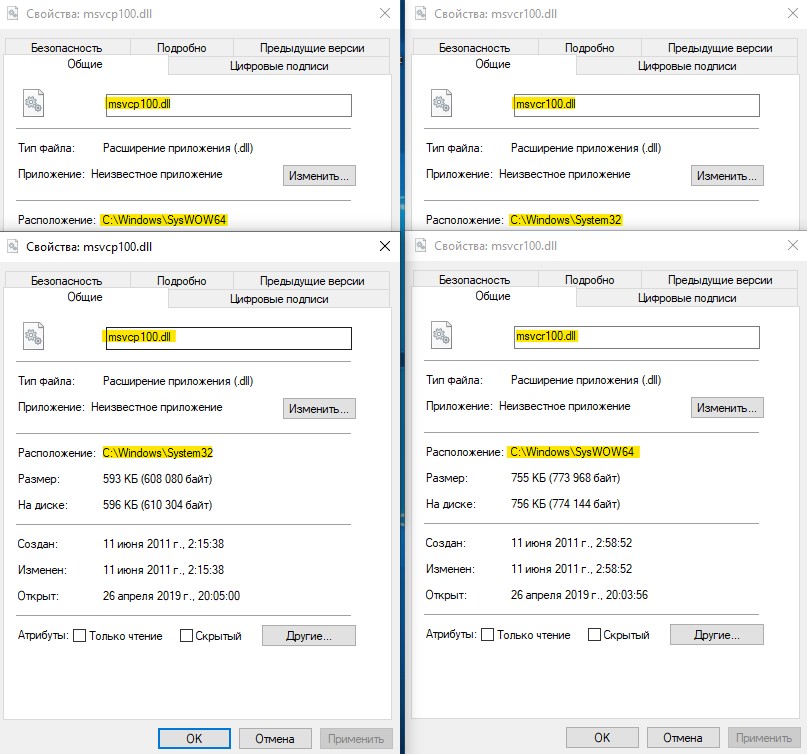Click title bar icon of msvcr100.dll System32 window
807x754 pixels.
(x=421, y=13)
